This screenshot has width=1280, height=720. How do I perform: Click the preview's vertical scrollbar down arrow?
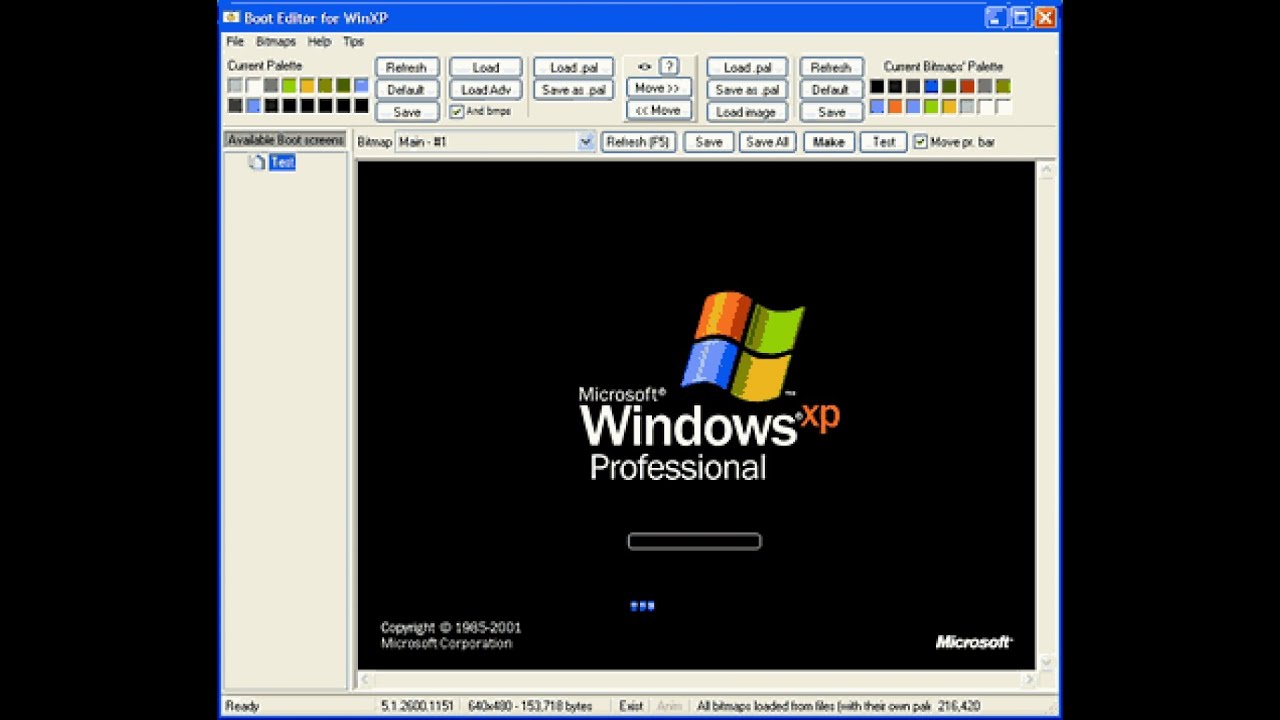[x=1046, y=662]
